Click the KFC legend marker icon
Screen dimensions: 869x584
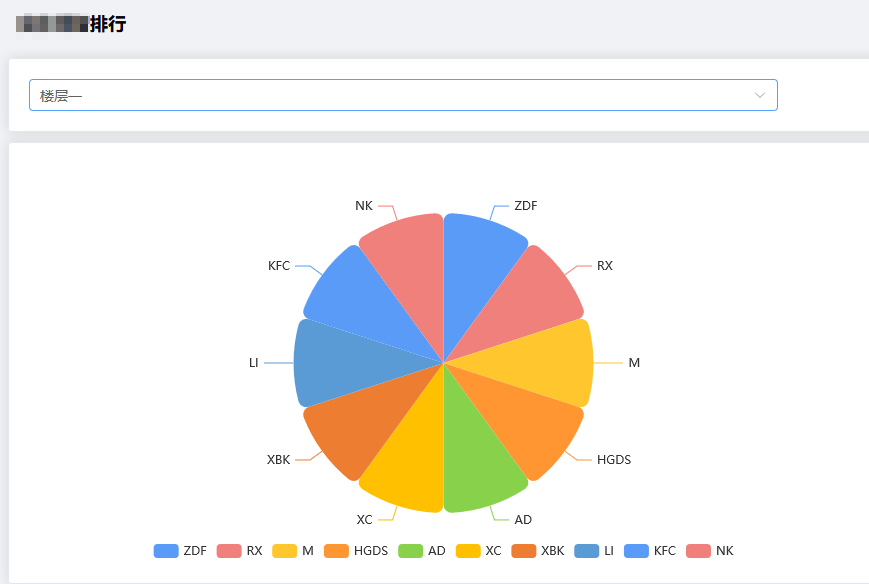[636, 551]
